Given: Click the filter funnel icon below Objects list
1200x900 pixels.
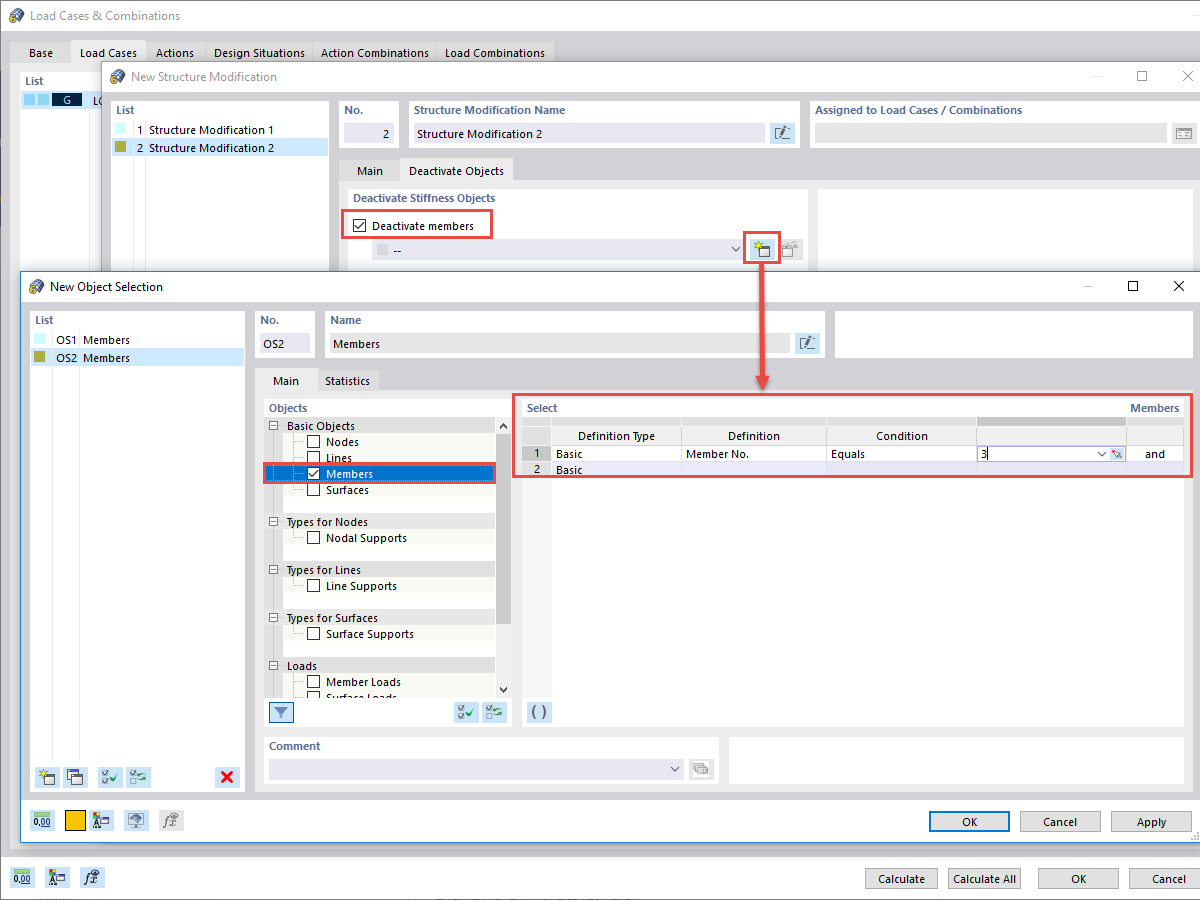Looking at the screenshot, I should point(281,712).
